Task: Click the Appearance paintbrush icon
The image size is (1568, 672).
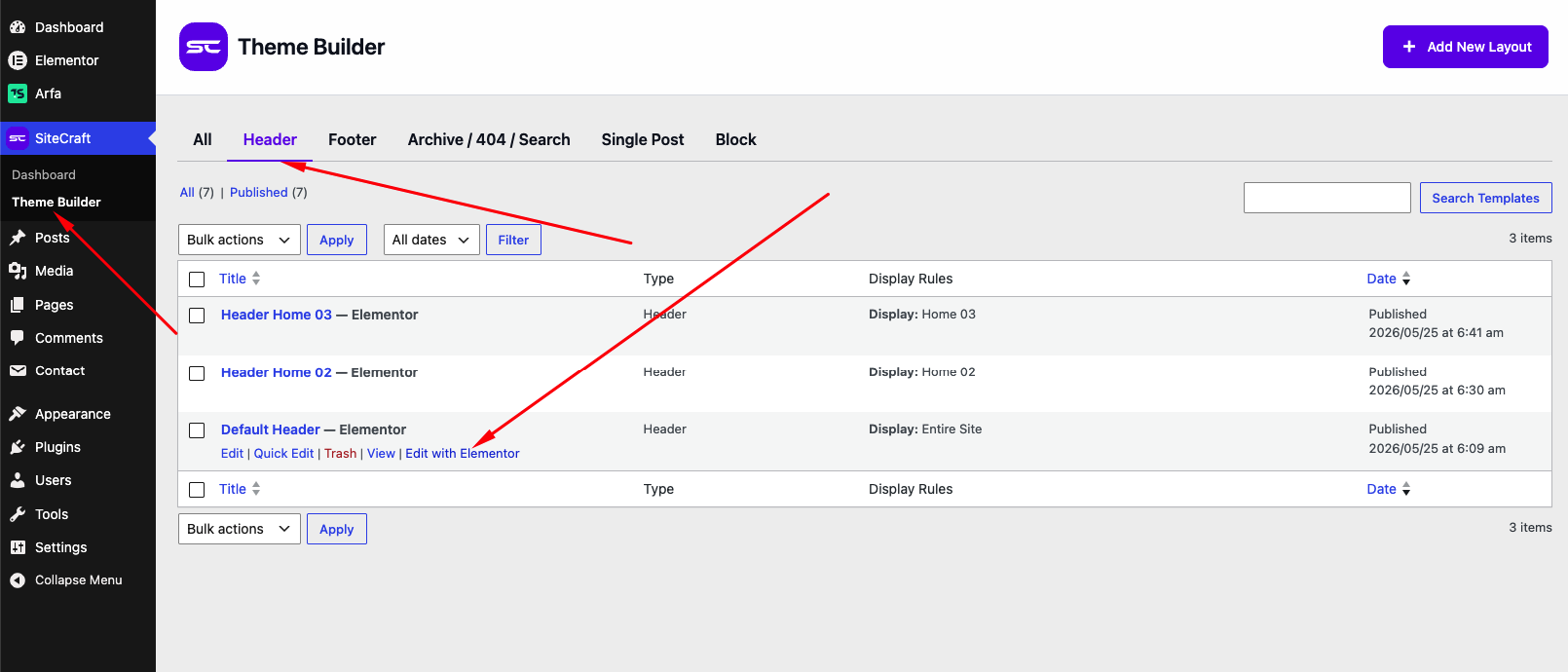Action: coord(18,414)
